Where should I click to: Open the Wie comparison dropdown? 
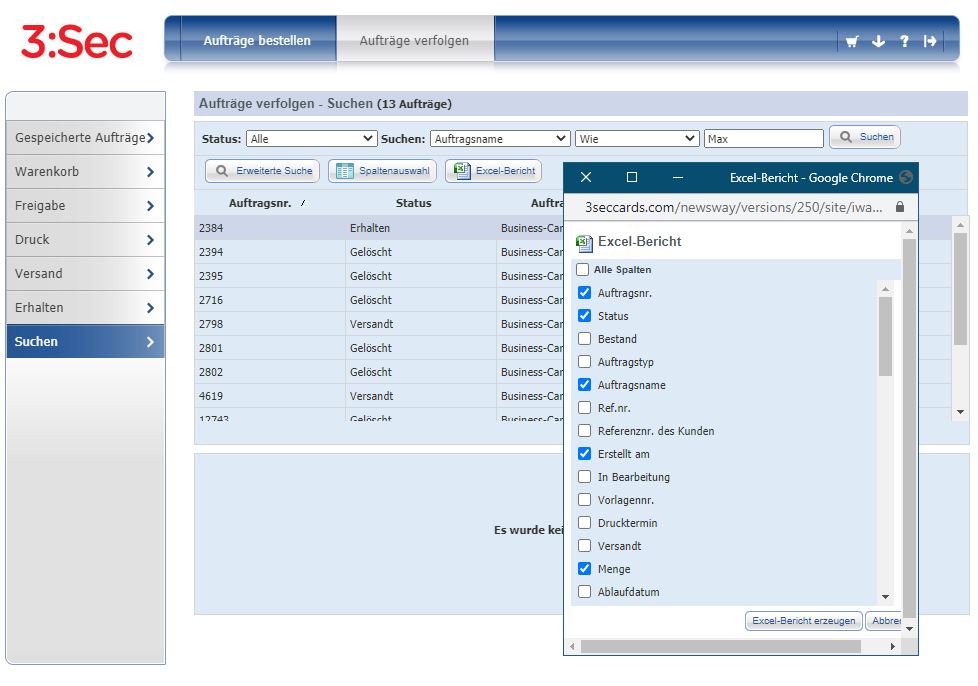(x=636, y=138)
